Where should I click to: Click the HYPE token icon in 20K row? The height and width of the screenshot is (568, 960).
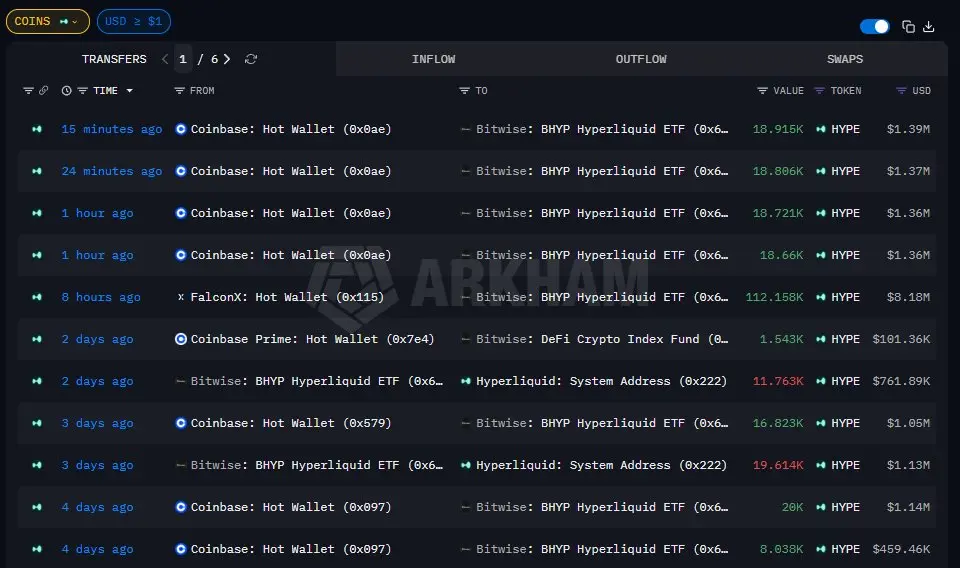click(x=820, y=507)
